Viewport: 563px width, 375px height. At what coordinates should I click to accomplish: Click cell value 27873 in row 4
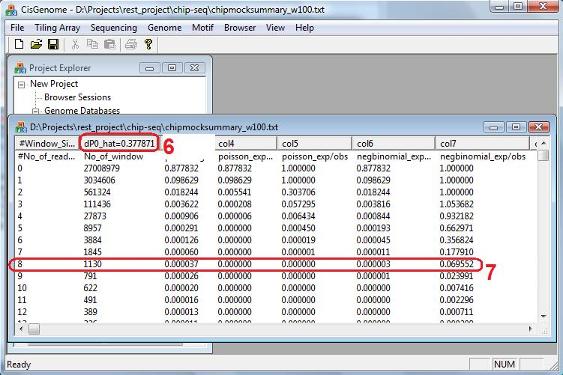click(x=95, y=216)
